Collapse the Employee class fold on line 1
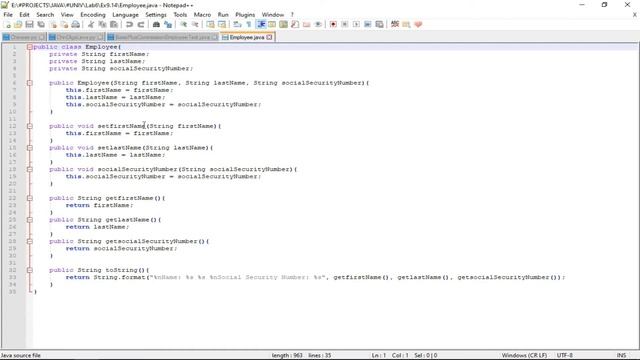This screenshot has width=640, height=360. pos(29,47)
